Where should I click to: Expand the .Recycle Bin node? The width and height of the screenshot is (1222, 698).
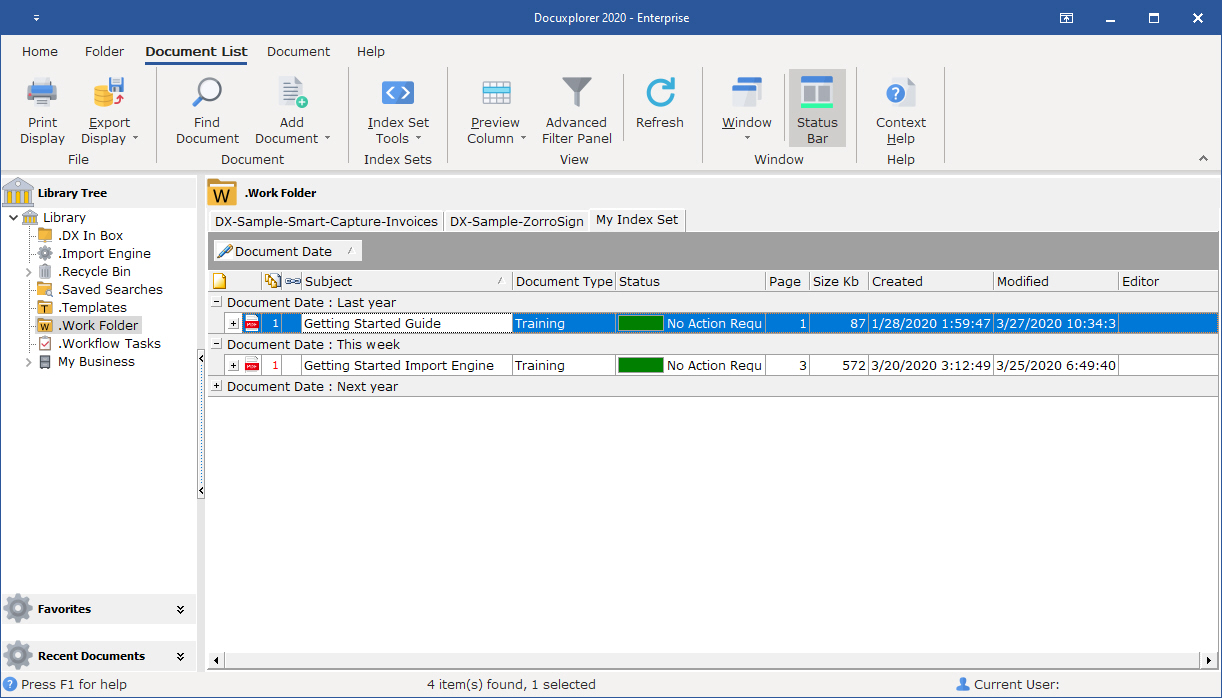pyautogui.click(x=29, y=272)
